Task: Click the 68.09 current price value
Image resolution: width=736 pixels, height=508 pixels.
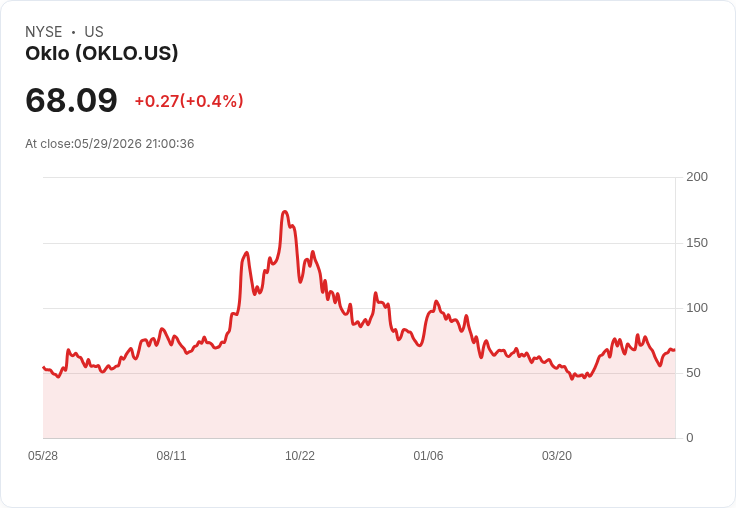Action: (71, 100)
